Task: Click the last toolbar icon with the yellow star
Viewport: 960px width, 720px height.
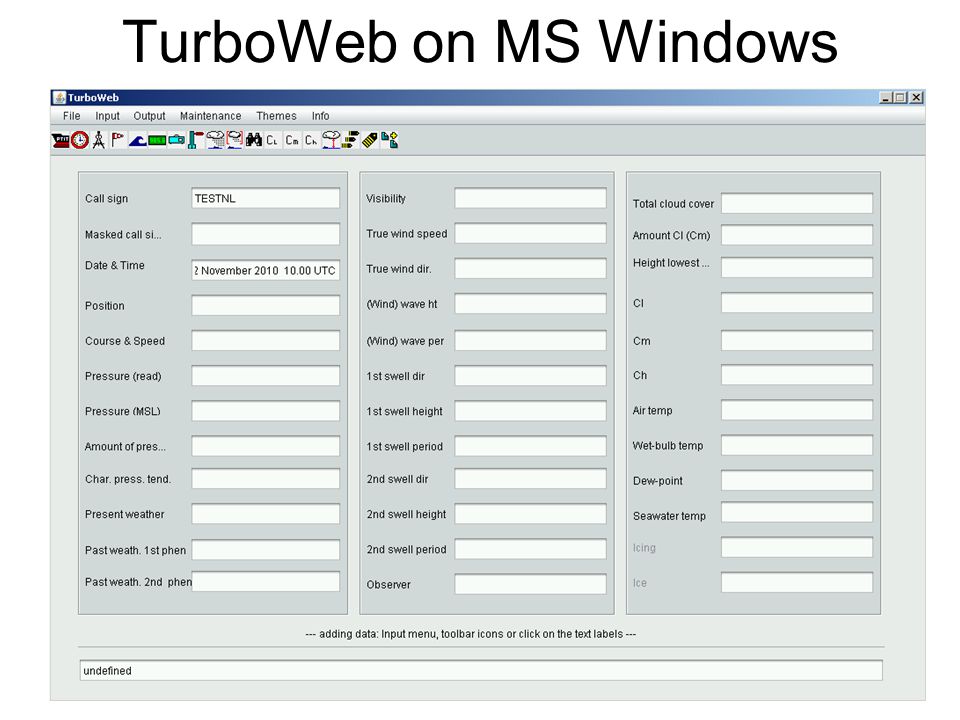Action: (x=389, y=140)
